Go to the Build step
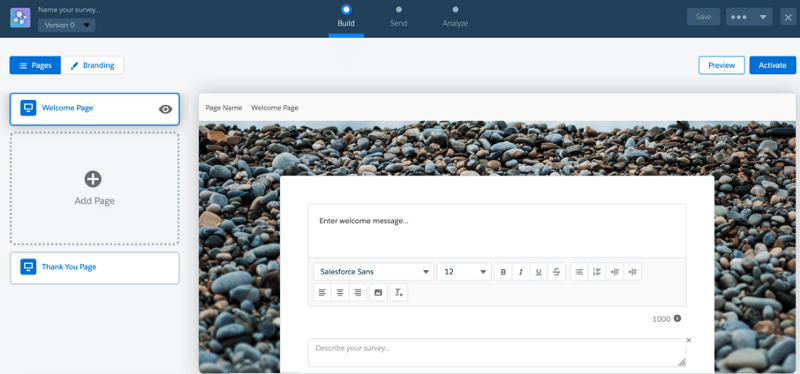800x374 pixels. click(346, 18)
